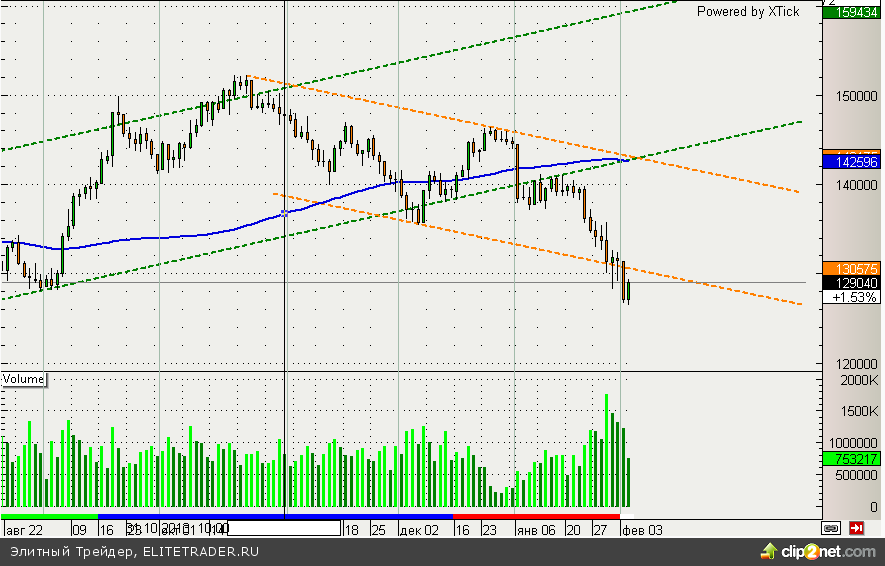Click the chain link icon below the price axis
The height and width of the screenshot is (566, 885).
pos(831,527)
